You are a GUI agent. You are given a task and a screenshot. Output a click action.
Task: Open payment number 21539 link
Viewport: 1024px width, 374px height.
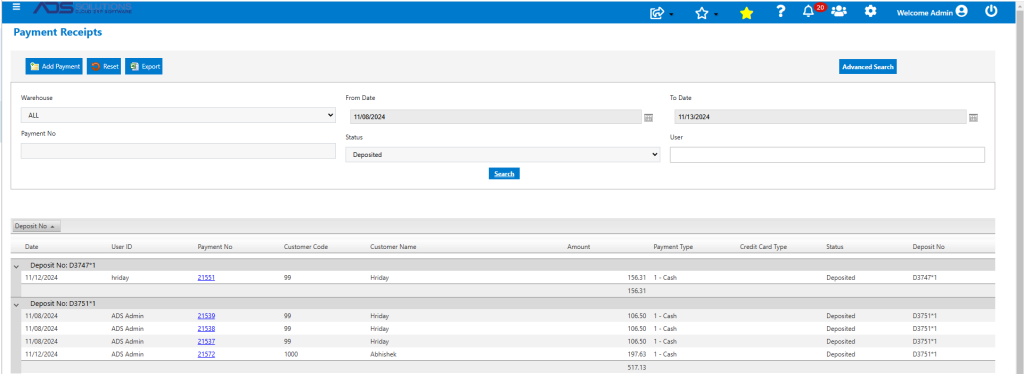(206, 316)
